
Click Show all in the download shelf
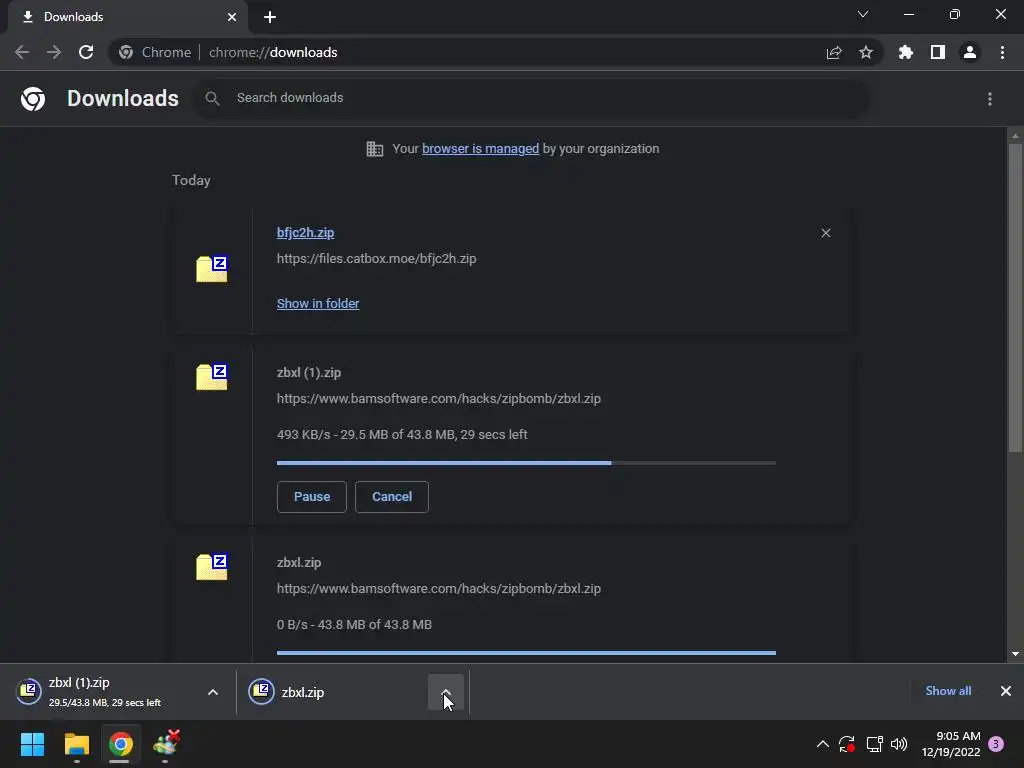point(948,691)
